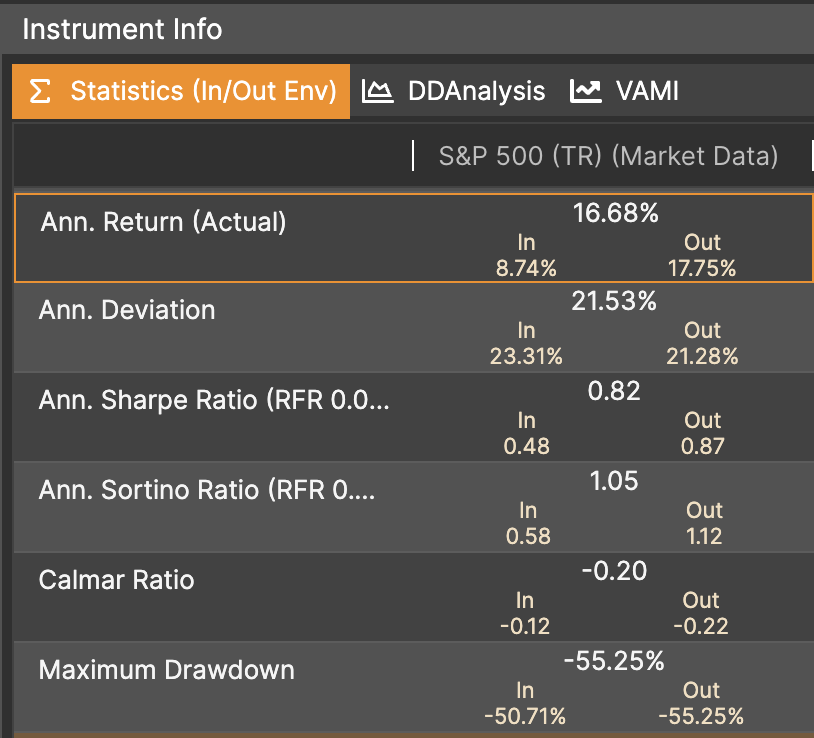Viewport: 814px width, 738px height.
Task: Click the sigma icon on Statistics tab
Action: tap(39, 92)
